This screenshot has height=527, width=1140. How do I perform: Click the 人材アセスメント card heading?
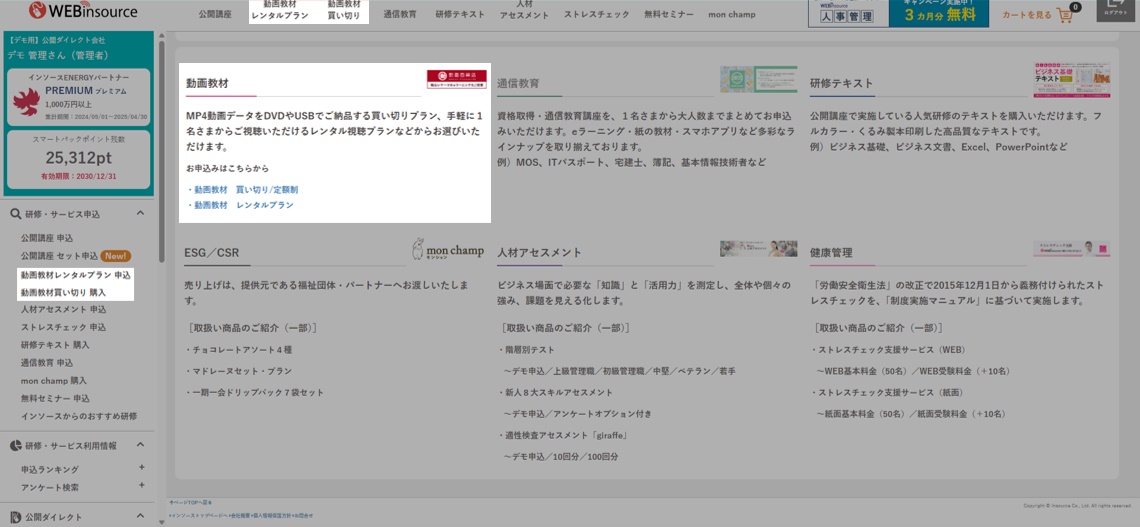coord(539,252)
